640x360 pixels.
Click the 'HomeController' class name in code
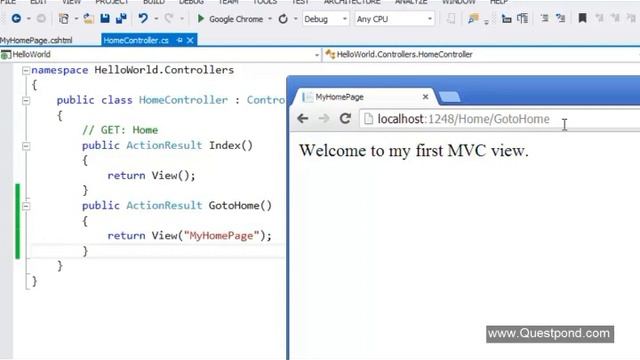pyautogui.click(x=183, y=100)
